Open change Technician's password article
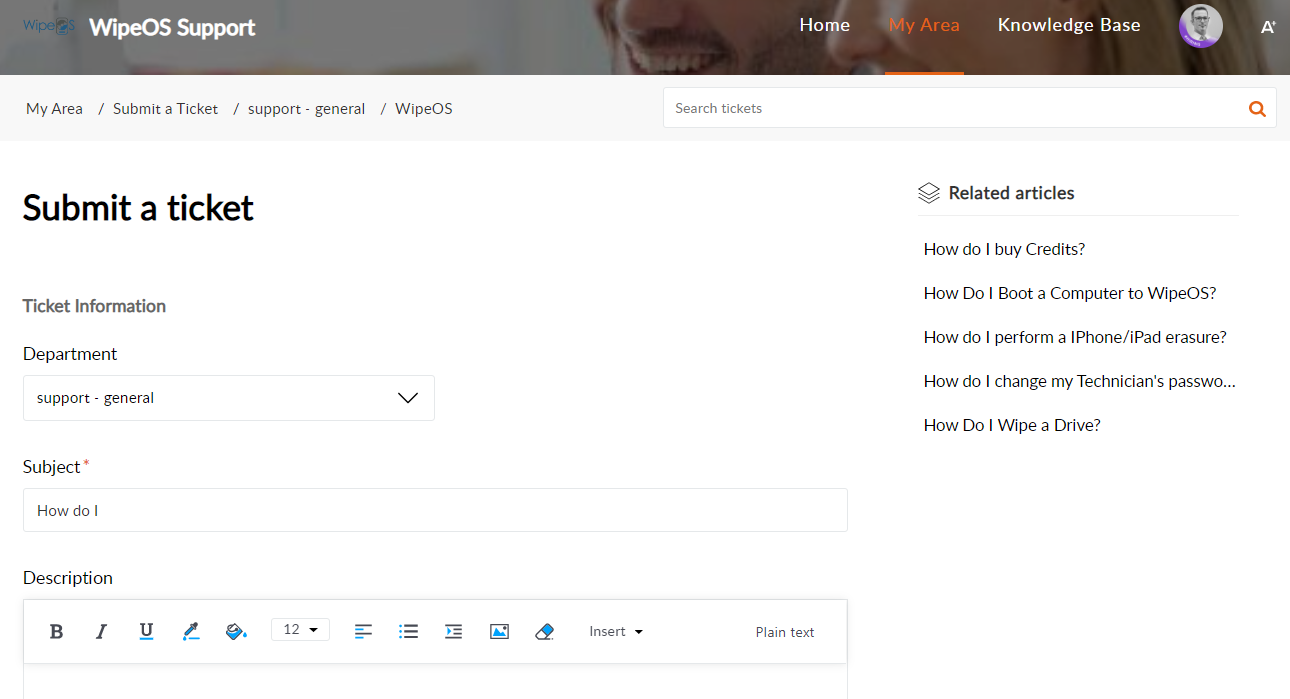The width and height of the screenshot is (1290, 699). tap(1080, 381)
